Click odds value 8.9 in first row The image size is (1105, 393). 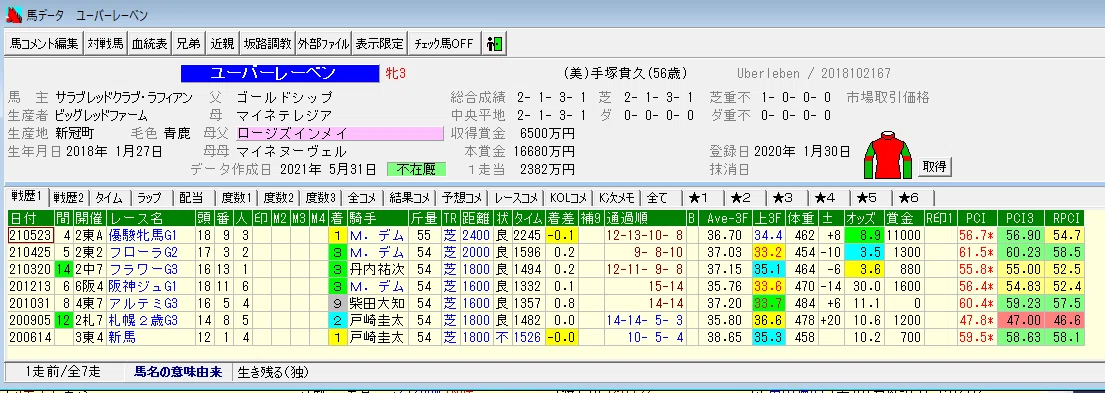[864, 235]
